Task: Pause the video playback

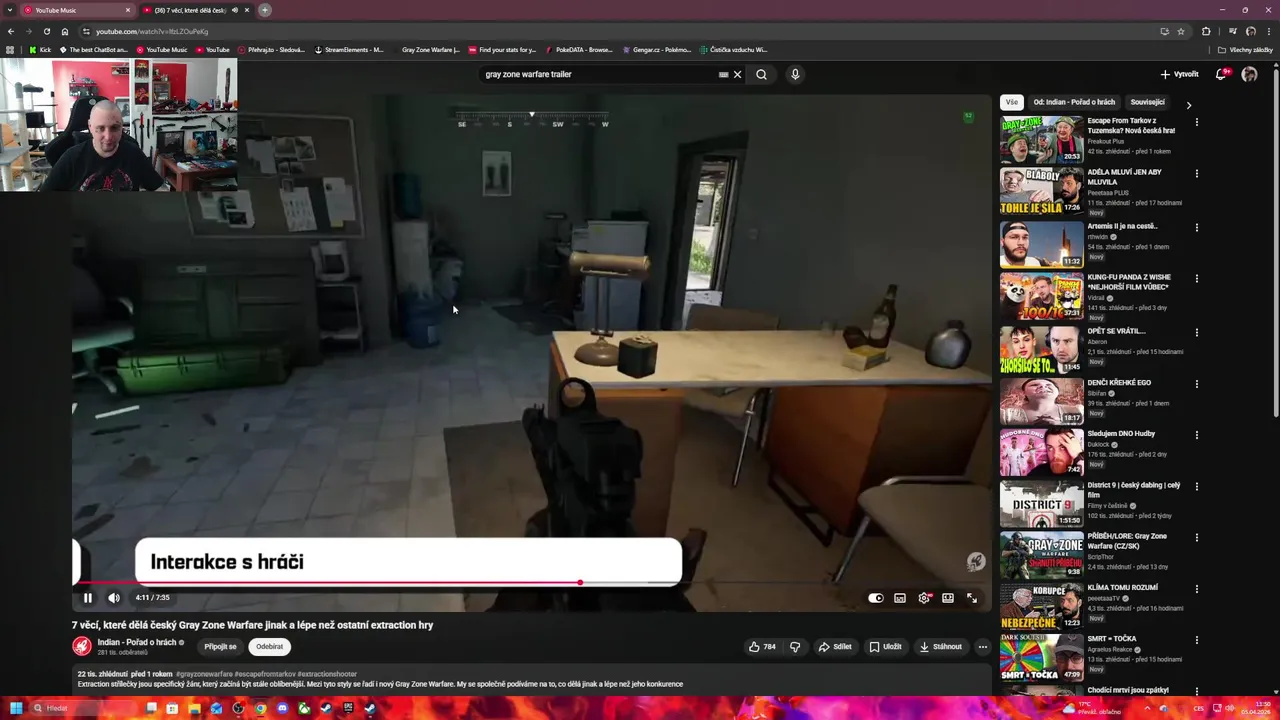Action: tap(88, 598)
